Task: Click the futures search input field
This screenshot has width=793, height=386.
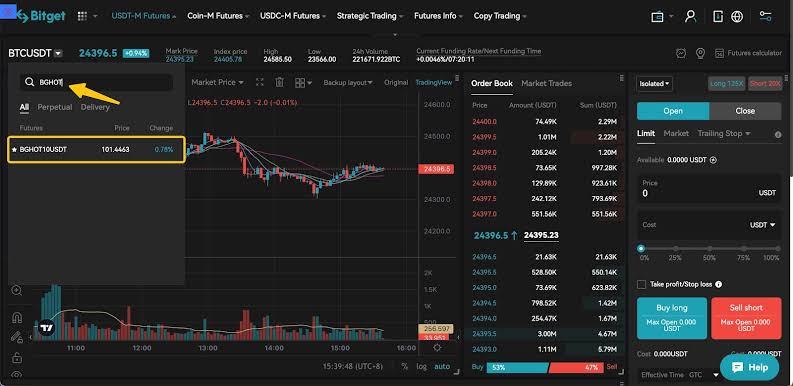Action: click(x=97, y=82)
